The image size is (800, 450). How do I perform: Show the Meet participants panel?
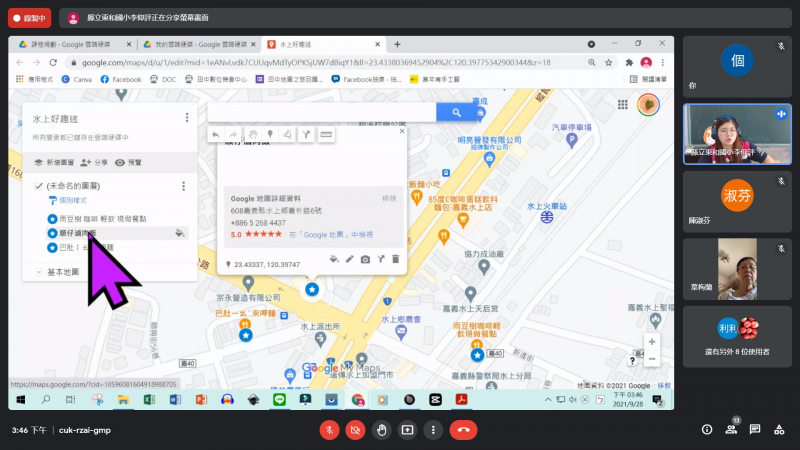click(731, 430)
